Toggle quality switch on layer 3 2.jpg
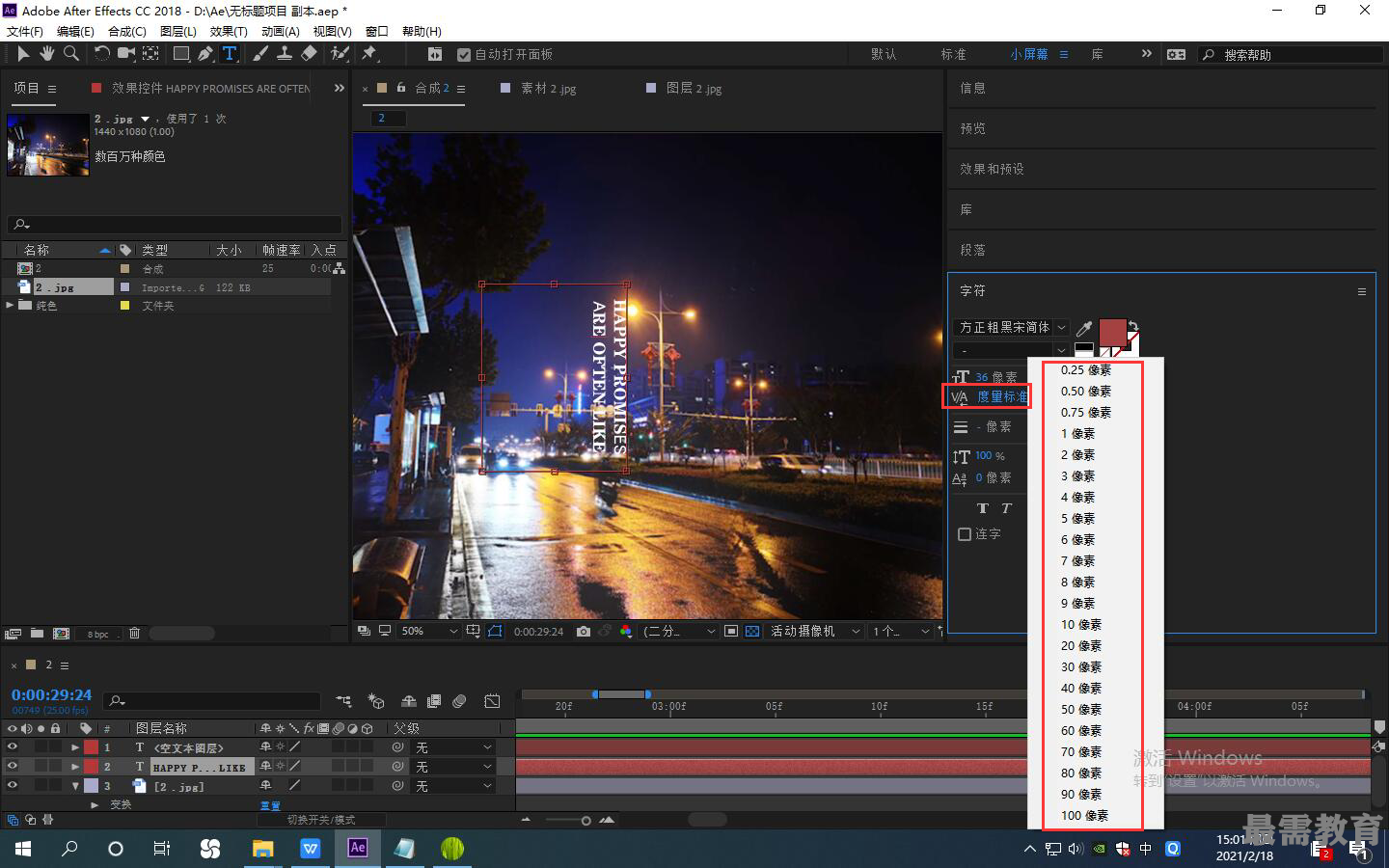The width and height of the screenshot is (1389, 868). point(295,785)
